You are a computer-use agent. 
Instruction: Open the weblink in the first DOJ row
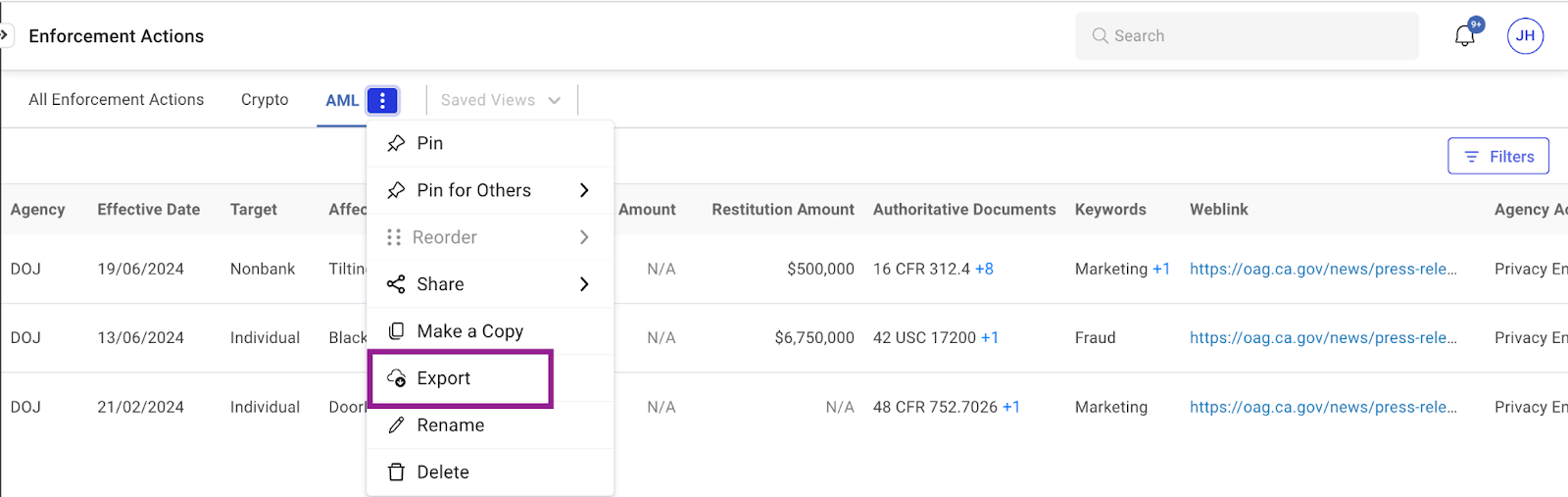pyautogui.click(x=1323, y=269)
